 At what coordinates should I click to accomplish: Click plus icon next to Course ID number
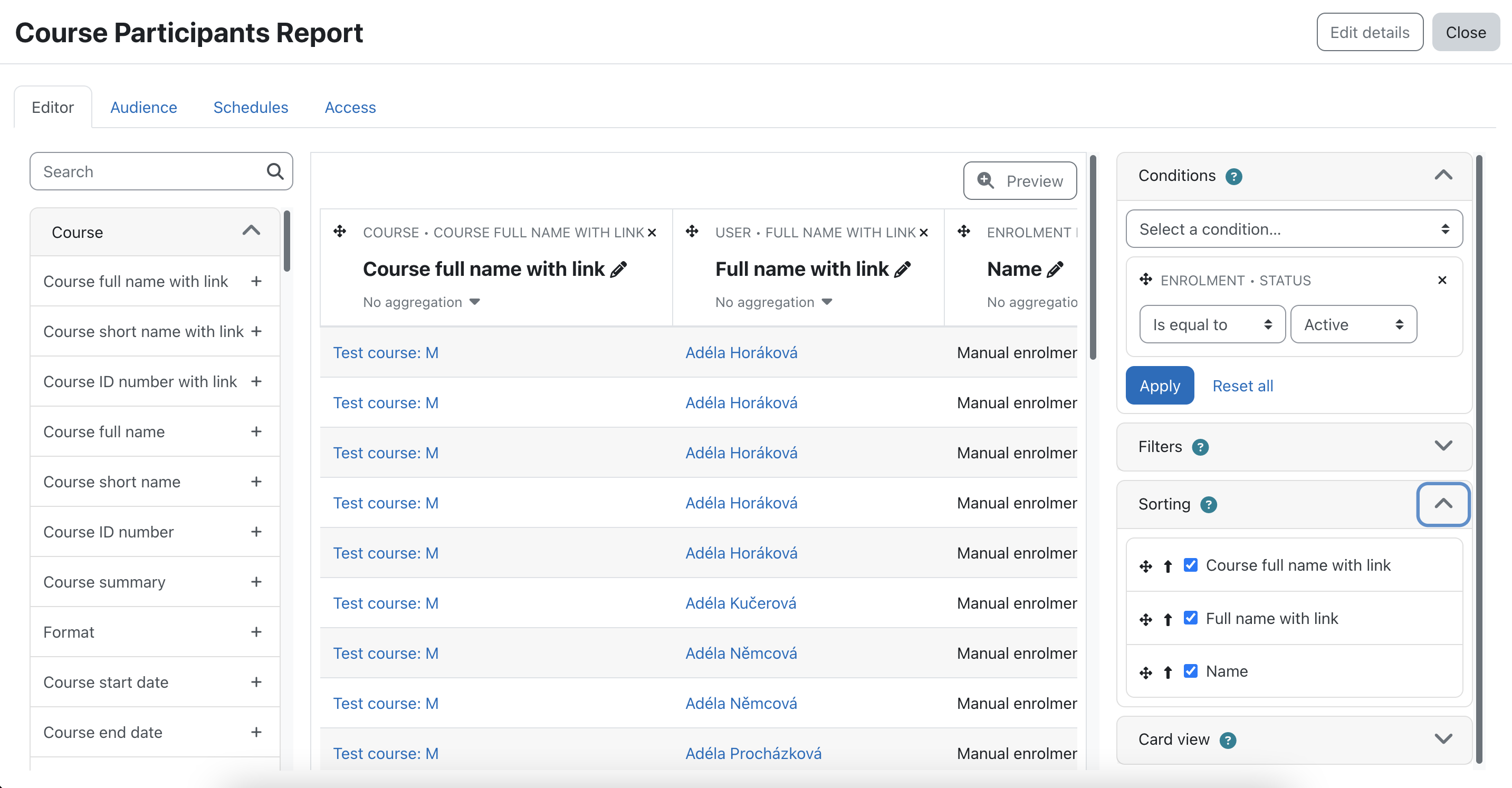[256, 532]
